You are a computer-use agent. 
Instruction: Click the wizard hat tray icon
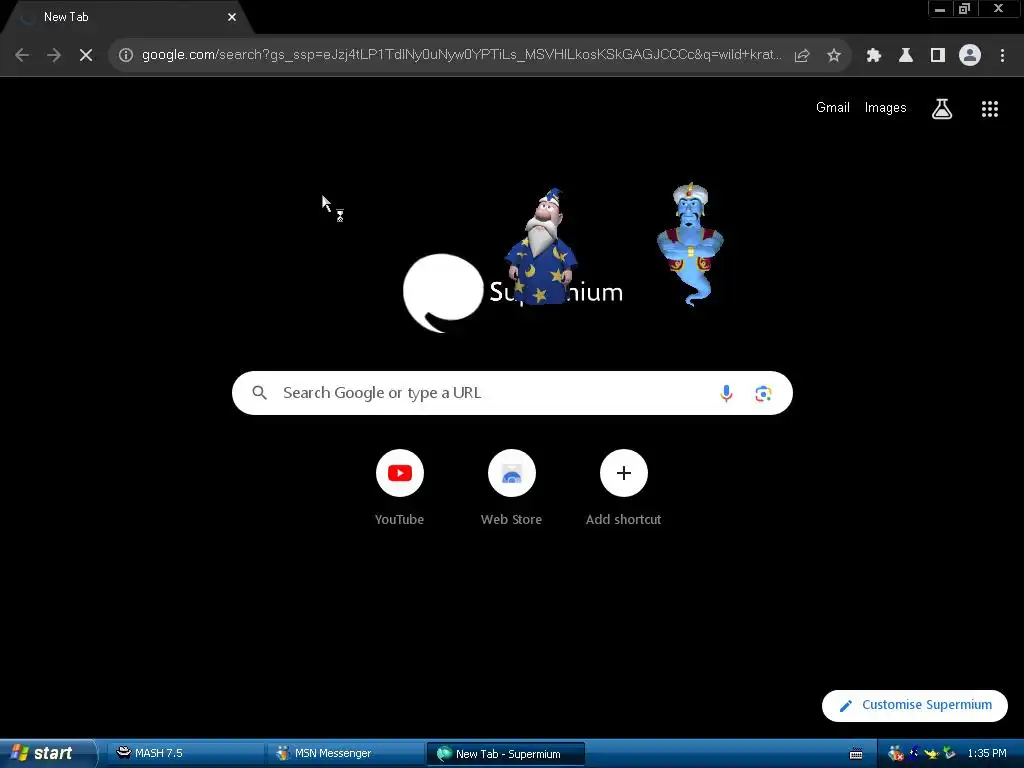[914, 752]
